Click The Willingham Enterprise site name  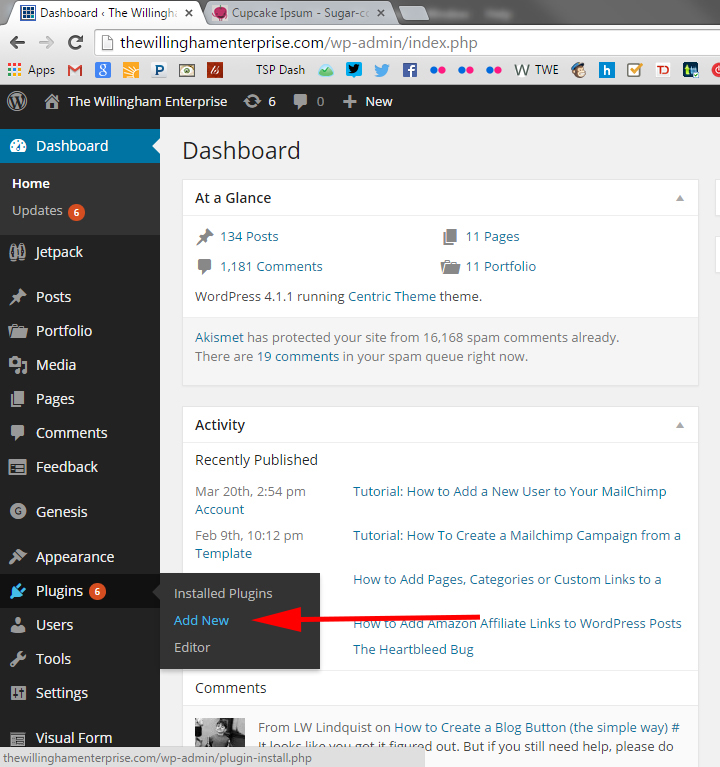tap(147, 102)
